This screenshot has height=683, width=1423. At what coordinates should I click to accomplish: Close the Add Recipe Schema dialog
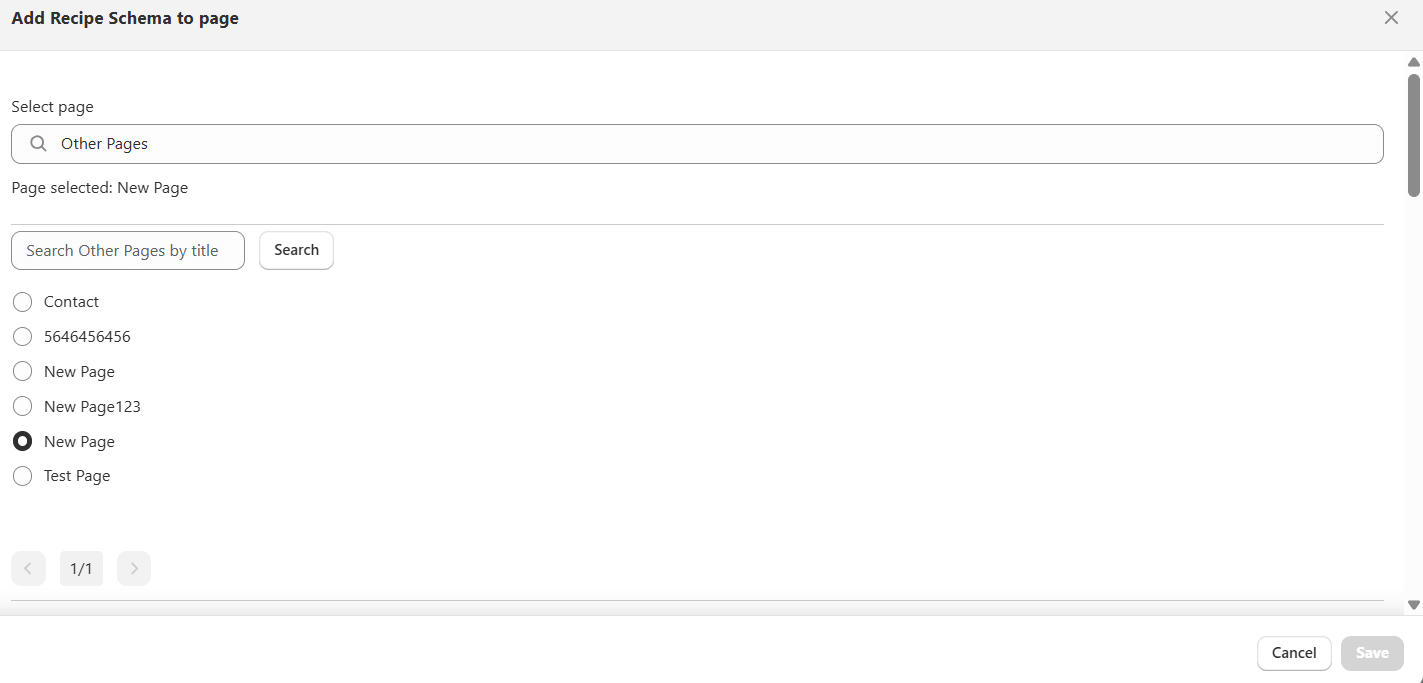(x=1391, y=17)
